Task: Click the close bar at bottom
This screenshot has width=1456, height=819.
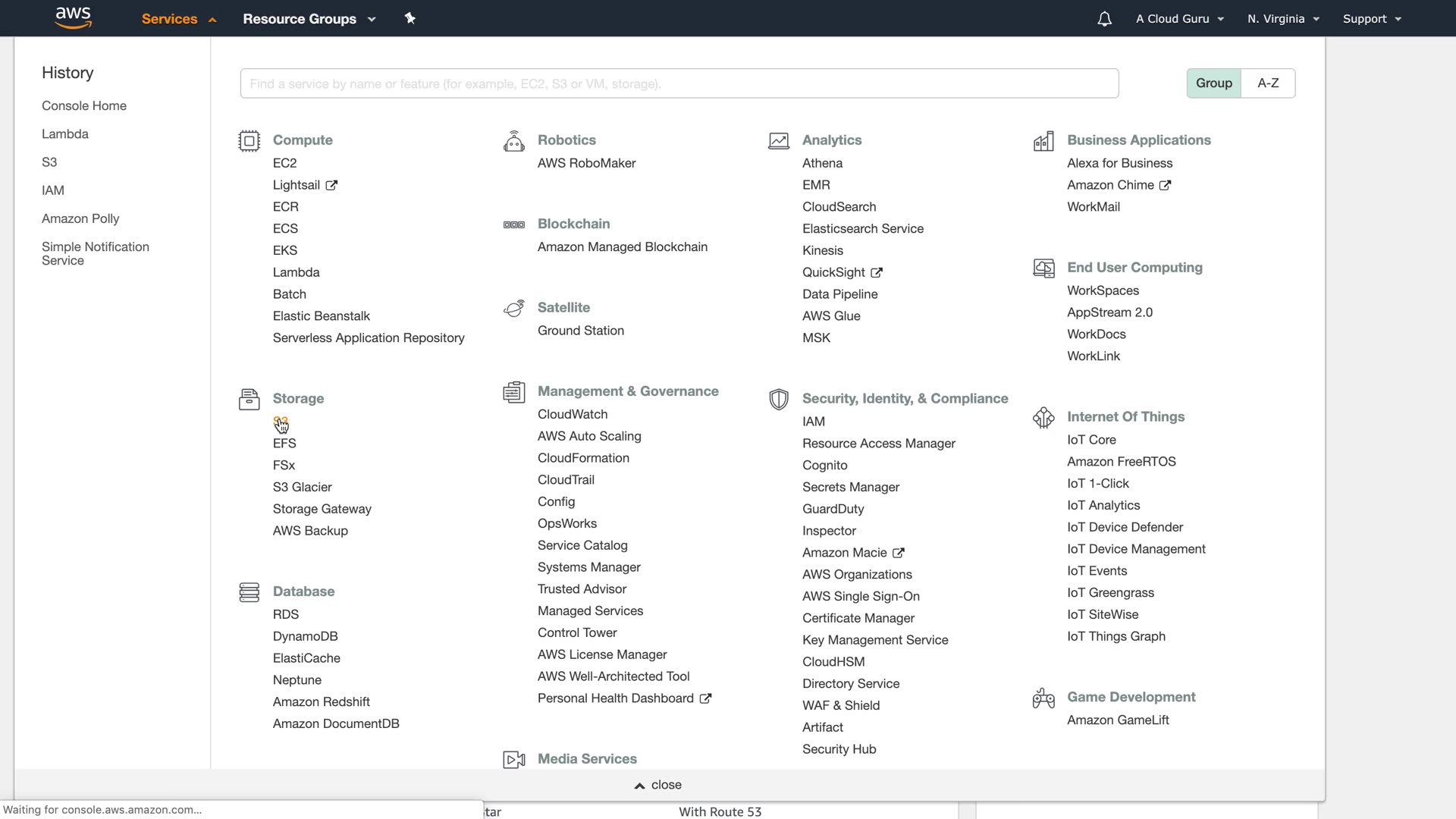Action: coord(658,785)
